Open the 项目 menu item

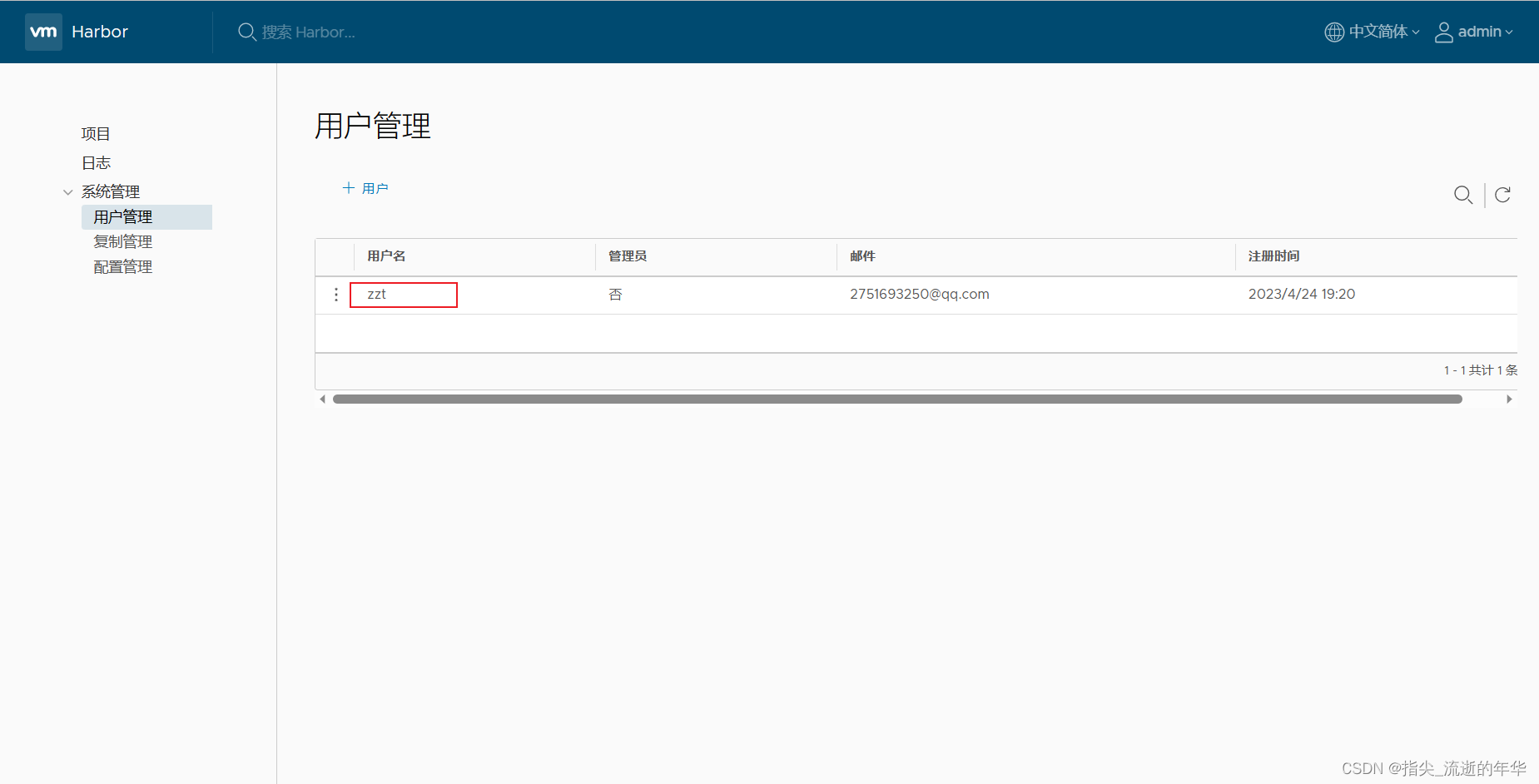(96, 134)
